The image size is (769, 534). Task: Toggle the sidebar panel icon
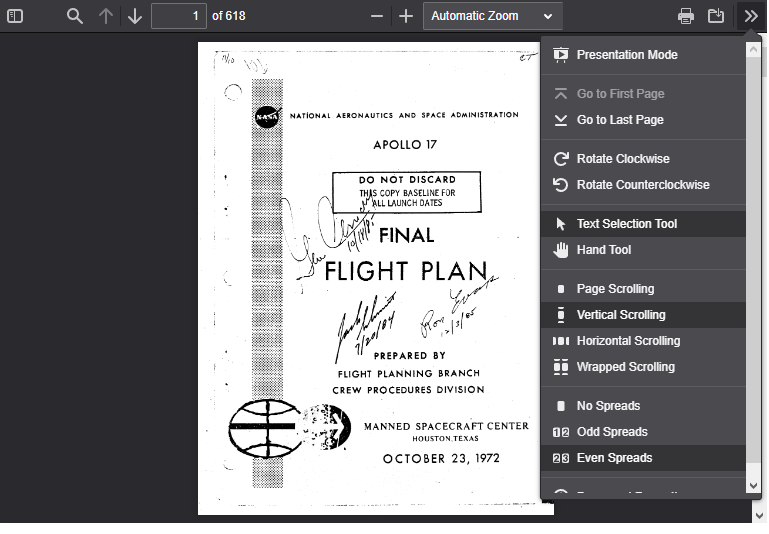pos(15,16)
